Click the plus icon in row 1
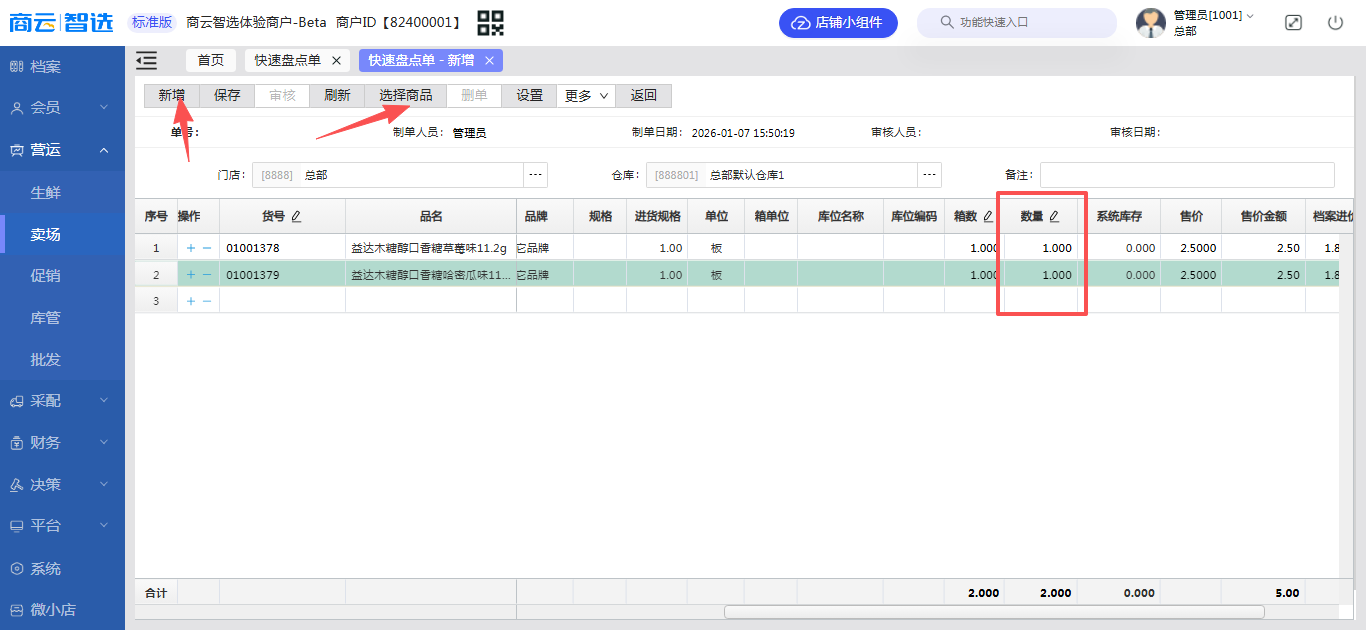This screenshot has height=630, width=1366. [x=191, y=248]
